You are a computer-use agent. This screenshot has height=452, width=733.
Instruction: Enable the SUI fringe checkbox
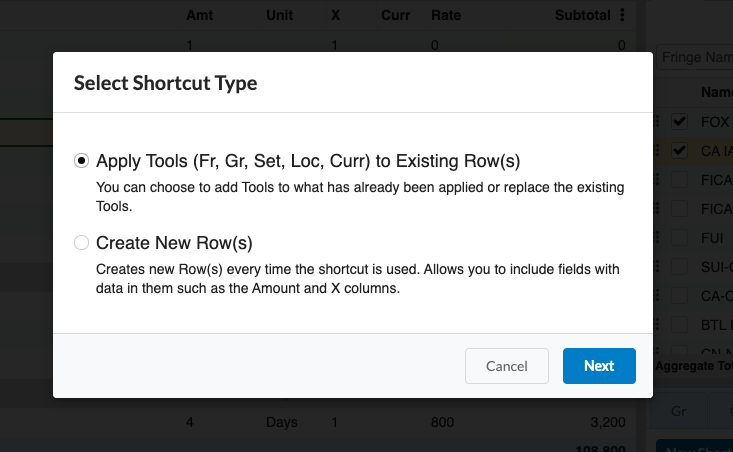point(679,266)
